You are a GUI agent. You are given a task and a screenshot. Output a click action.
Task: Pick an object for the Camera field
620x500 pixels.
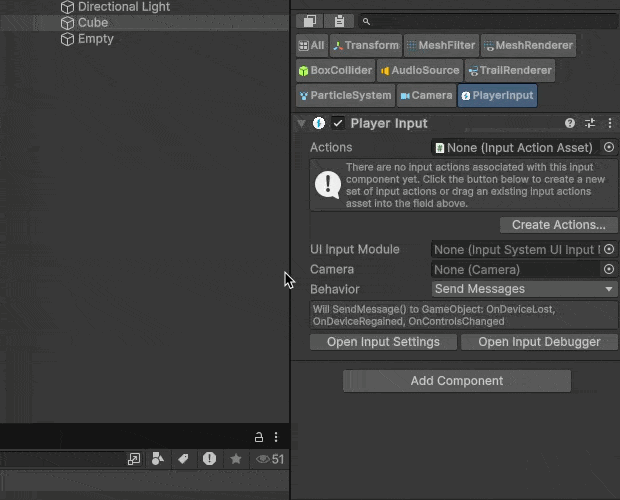coord(608,269)
